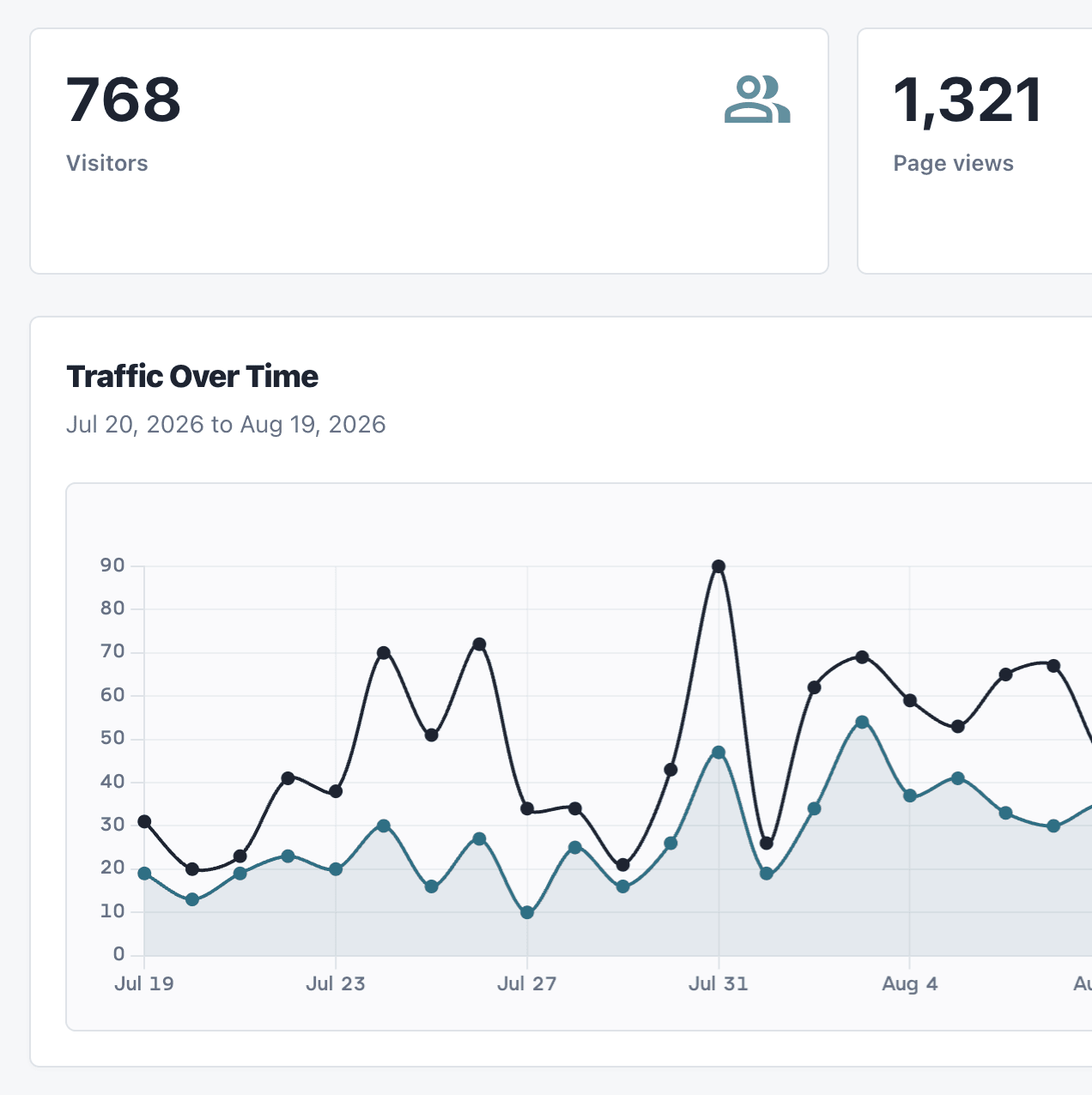Click the teal line point on Aug 4
Viewport: 1092px width, 1095px height.
coord(910,796)
